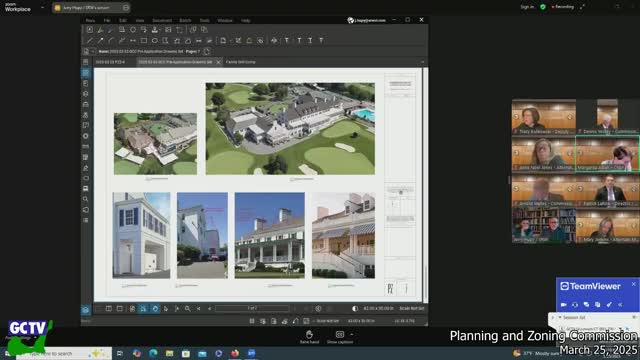Open the Search panel magnifier in sidebar

(x=85, y=199)
